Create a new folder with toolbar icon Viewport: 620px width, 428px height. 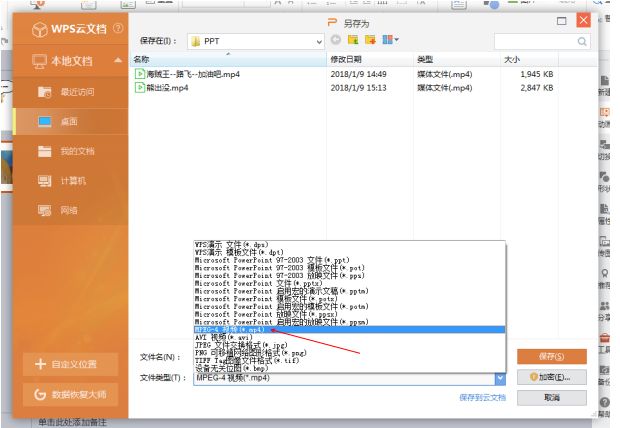click(370, 40)
